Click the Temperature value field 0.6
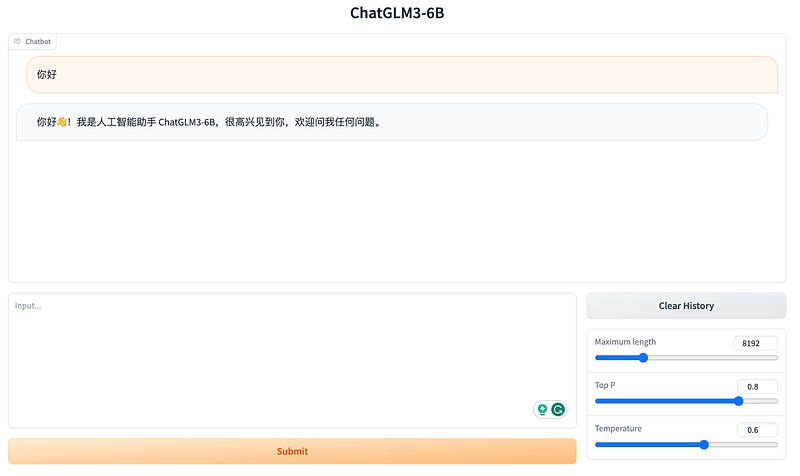The image size is (800, 476). pos(757,430)
